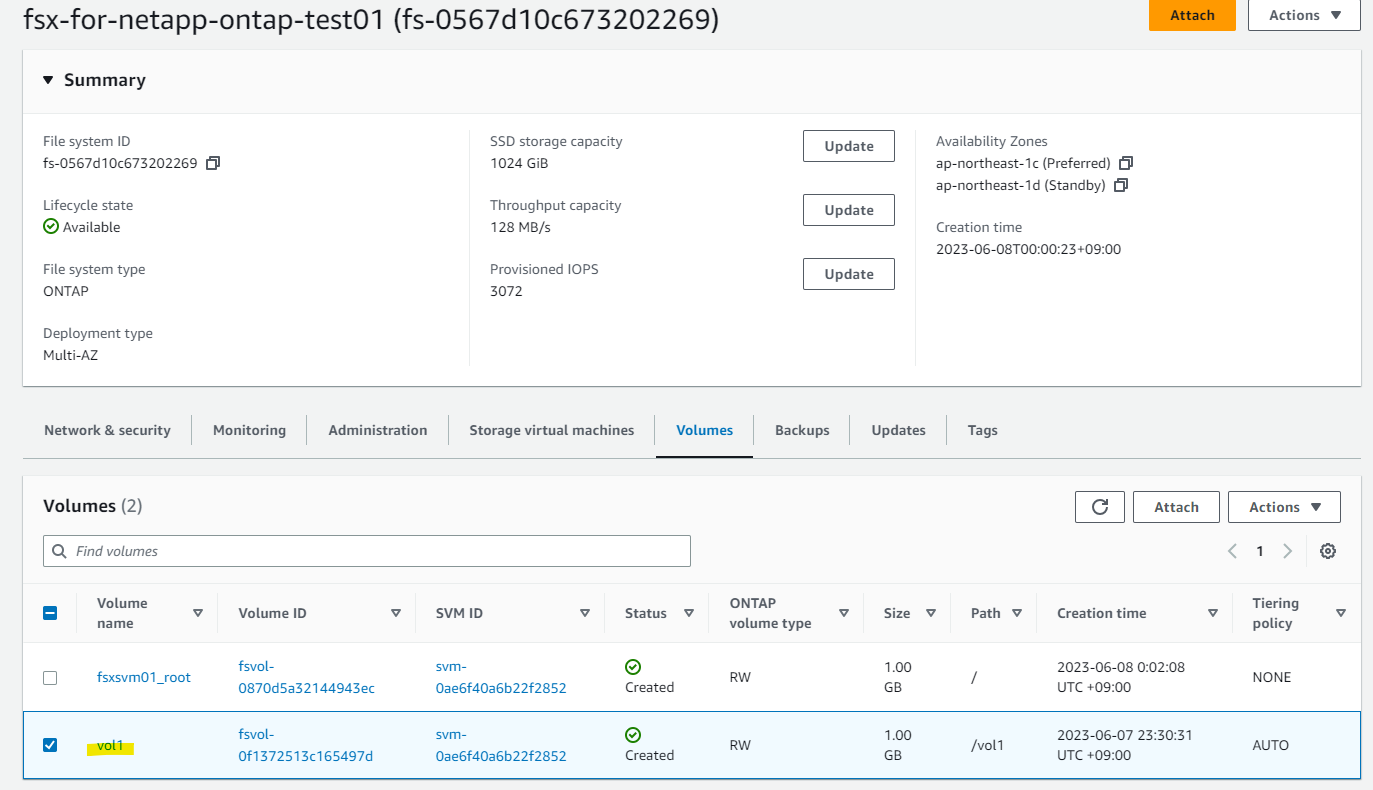Open the Volumes Actions dropdown
Screen dimensions: 1373x790
click(x=1284, y=507)
